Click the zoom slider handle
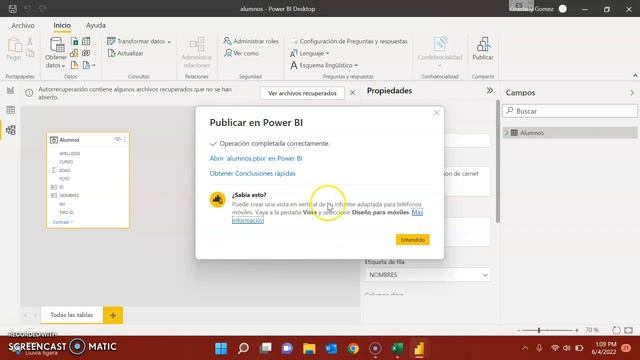The width and height of the screenshot is (640, 360). pyautogui.click(x=539, y=330)
